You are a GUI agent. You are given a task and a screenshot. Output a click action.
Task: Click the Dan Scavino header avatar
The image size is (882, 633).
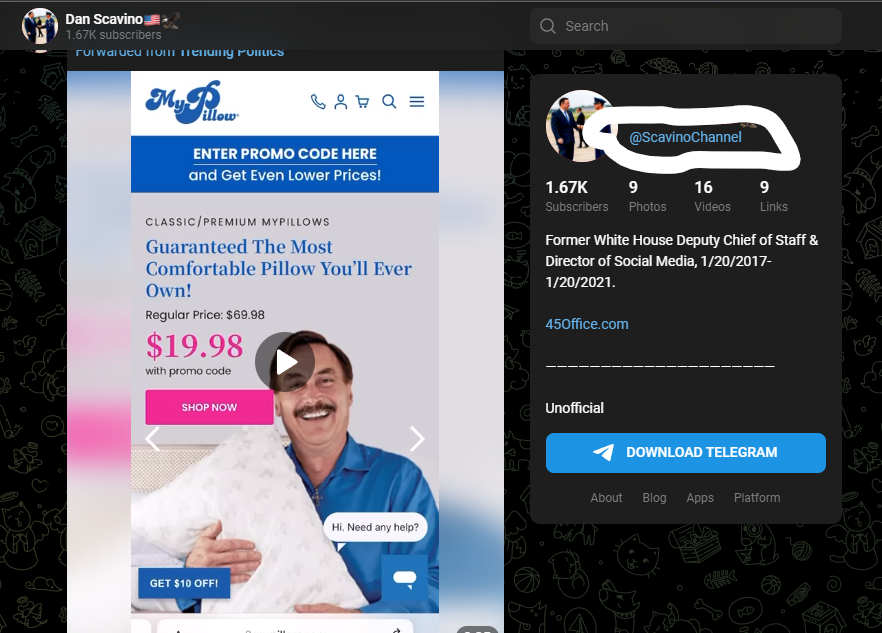pos(39,26)
